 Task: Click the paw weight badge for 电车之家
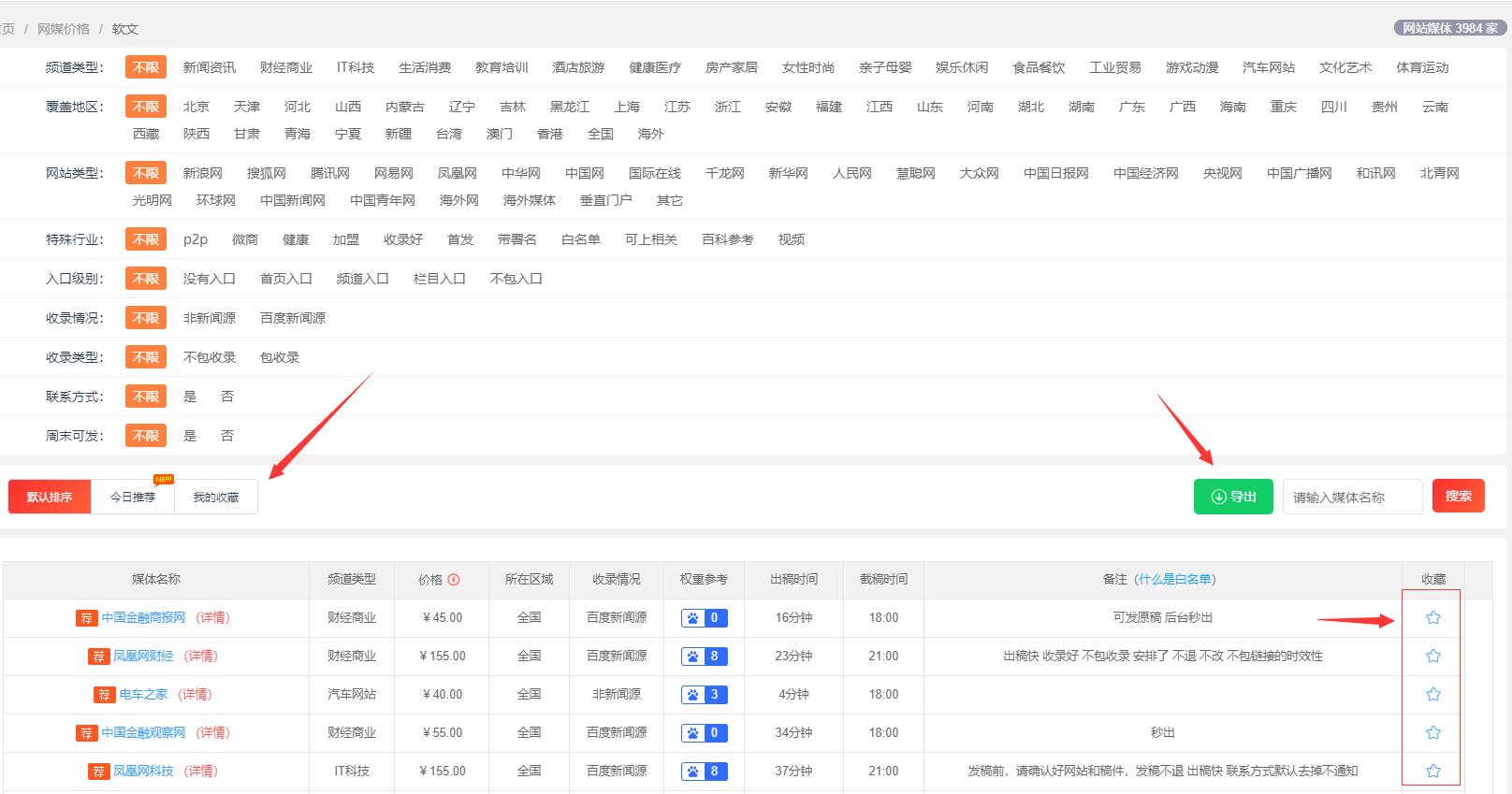[704, 695]
